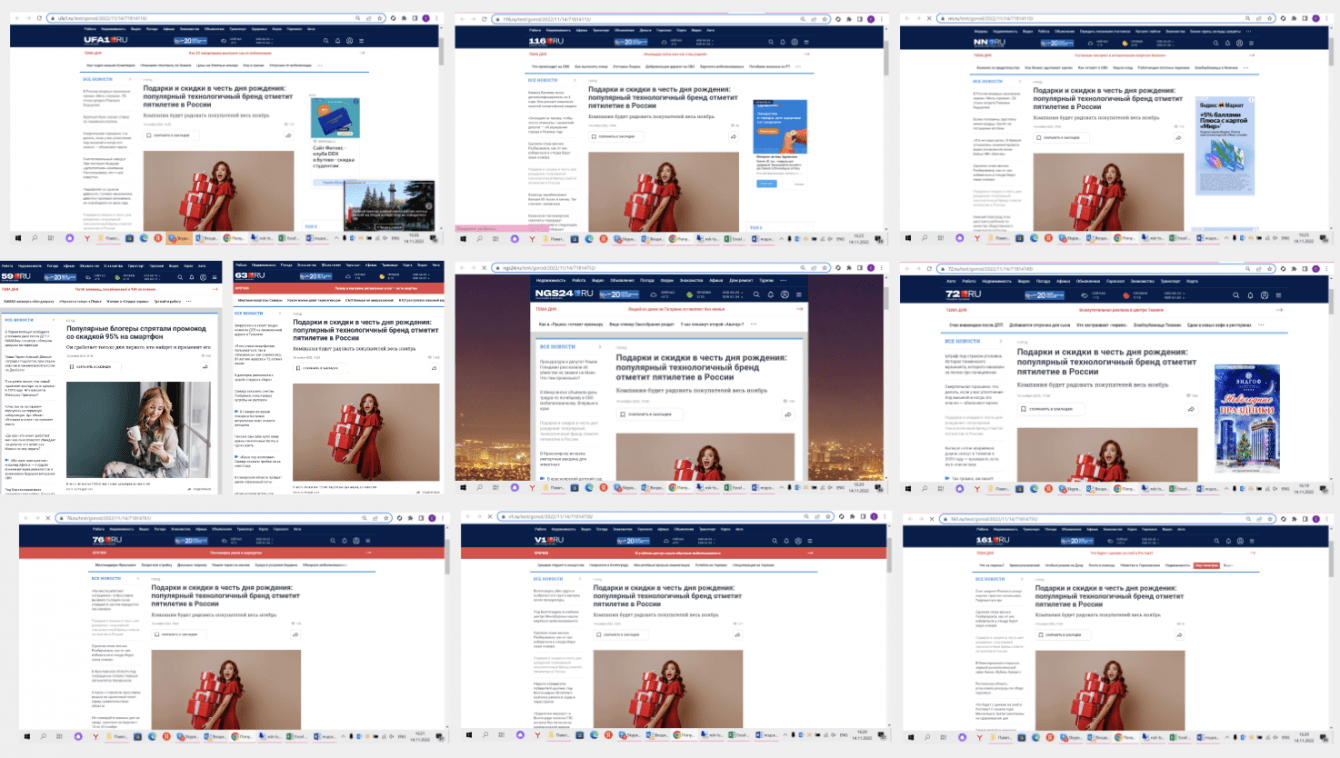Screen dimensions: 1340x758
Task: Open Туризм in NGS24.RU top navigation
Action: pos(767,281)
